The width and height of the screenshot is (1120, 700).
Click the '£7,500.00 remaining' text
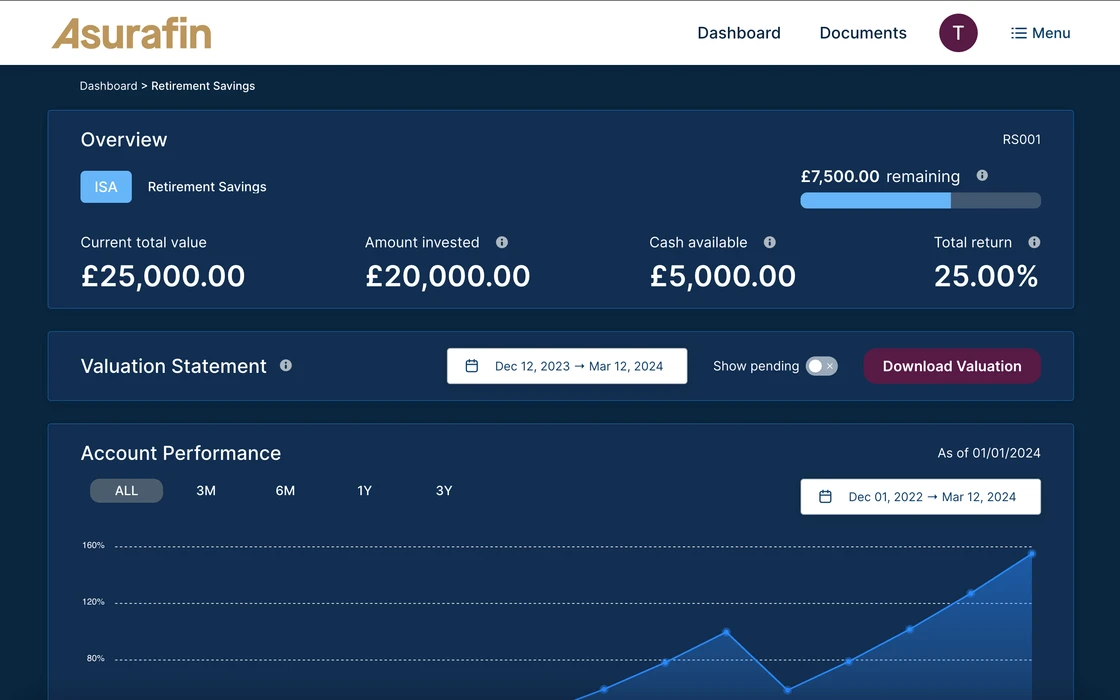pyautogui.click(x=880, y=176)
